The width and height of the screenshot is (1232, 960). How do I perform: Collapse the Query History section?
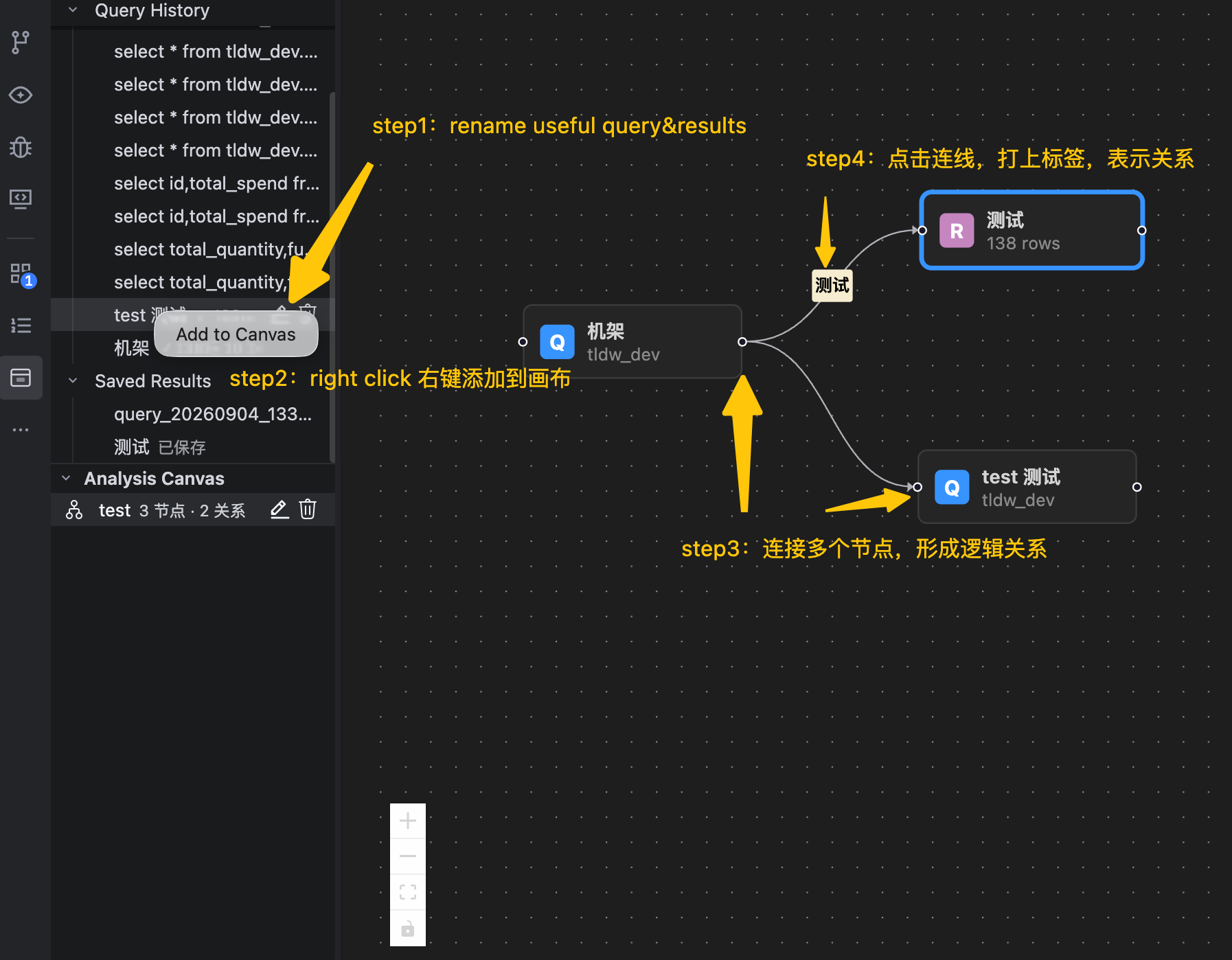point(73,10)
